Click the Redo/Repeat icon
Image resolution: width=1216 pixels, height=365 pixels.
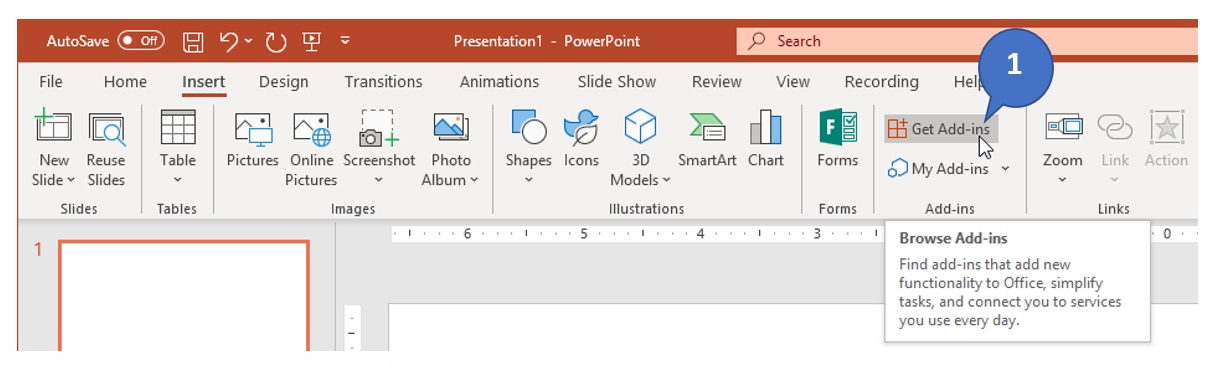[x=276, y=41]
